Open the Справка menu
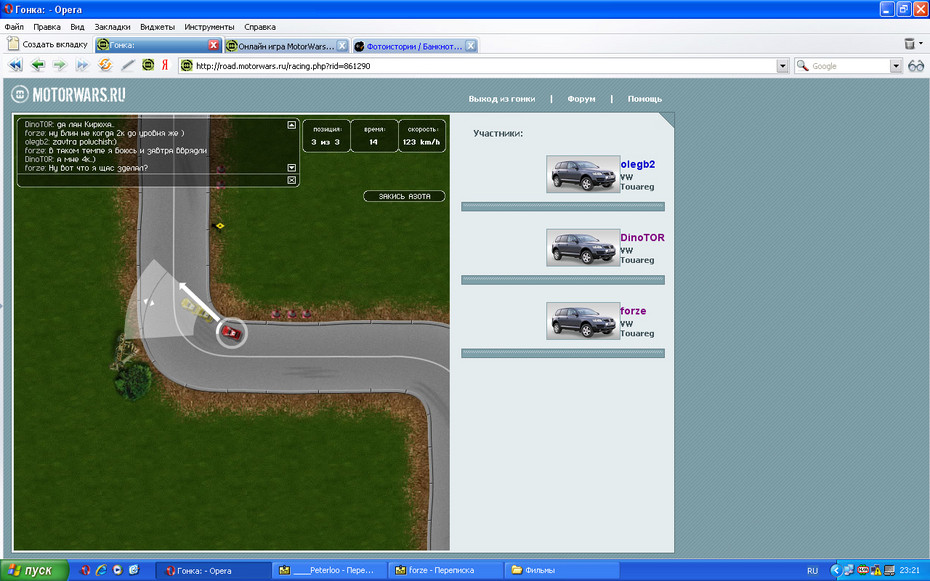This screenshot has height=581, width=930. [260, 27]
